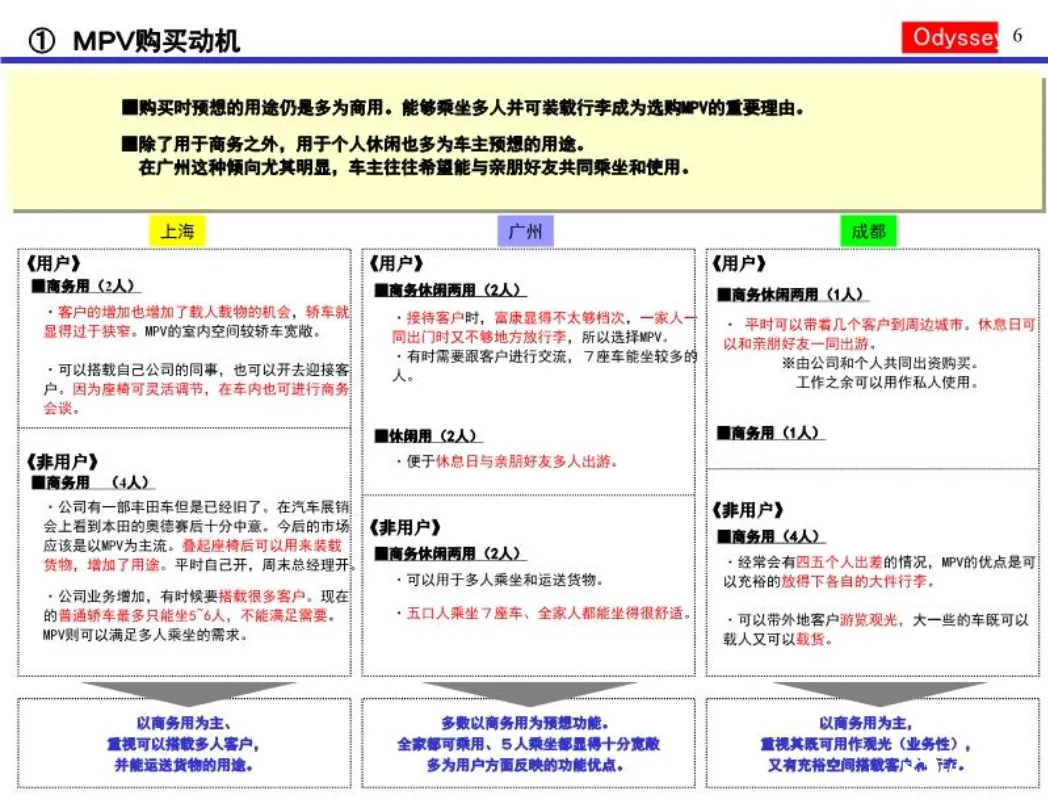
Task: Click the line starting "可以带外地客户游览观光"
Action: 878,620
